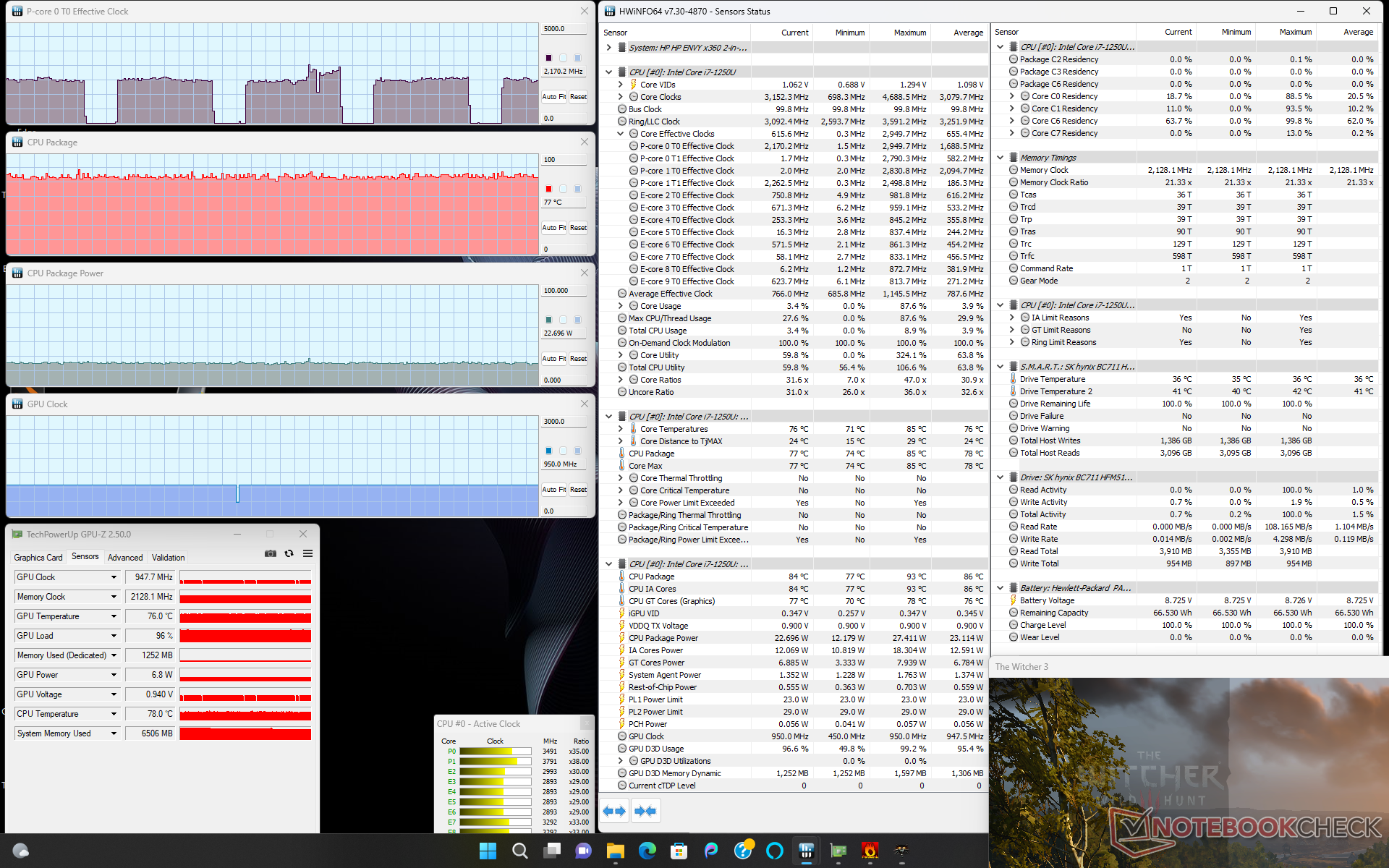Expand the System: HP ENVY x360 node
The image size is (1389, 868).
pos(608,48)
